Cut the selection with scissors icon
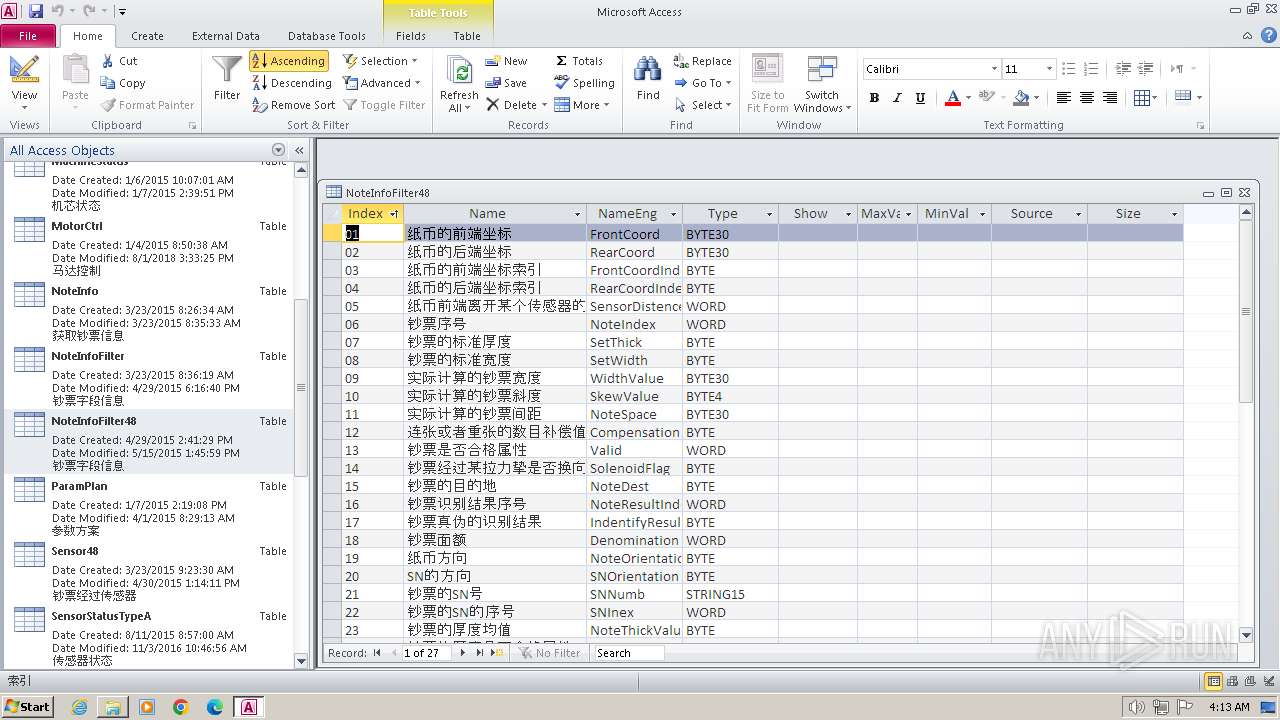The image size is (1280, 720). (119, 61)
